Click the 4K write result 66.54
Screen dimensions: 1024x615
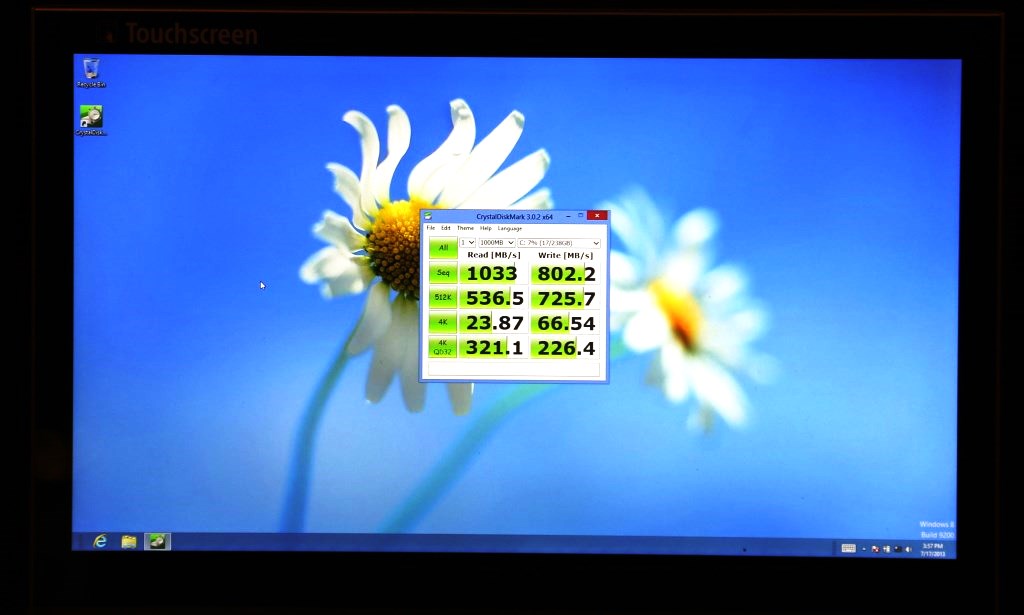click(x=566, y=323)
